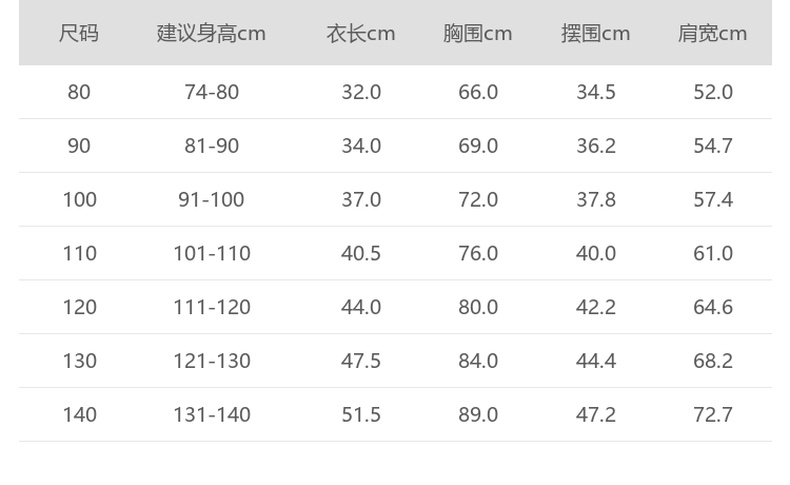Click size 130 row label
Viewport: 790px width, 485px height.
tap(79, 361)
